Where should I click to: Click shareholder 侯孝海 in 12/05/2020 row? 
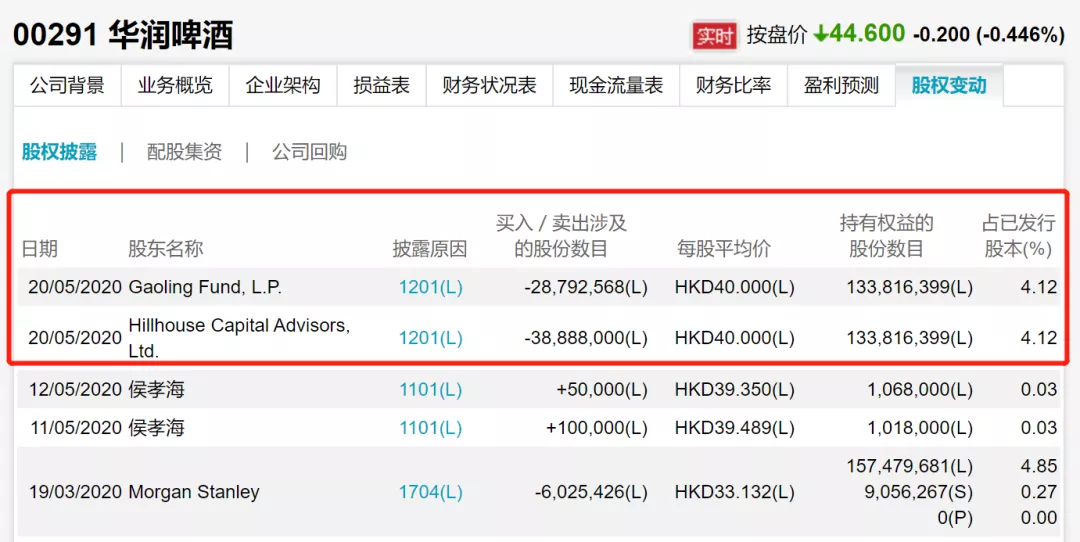(156, 390)
